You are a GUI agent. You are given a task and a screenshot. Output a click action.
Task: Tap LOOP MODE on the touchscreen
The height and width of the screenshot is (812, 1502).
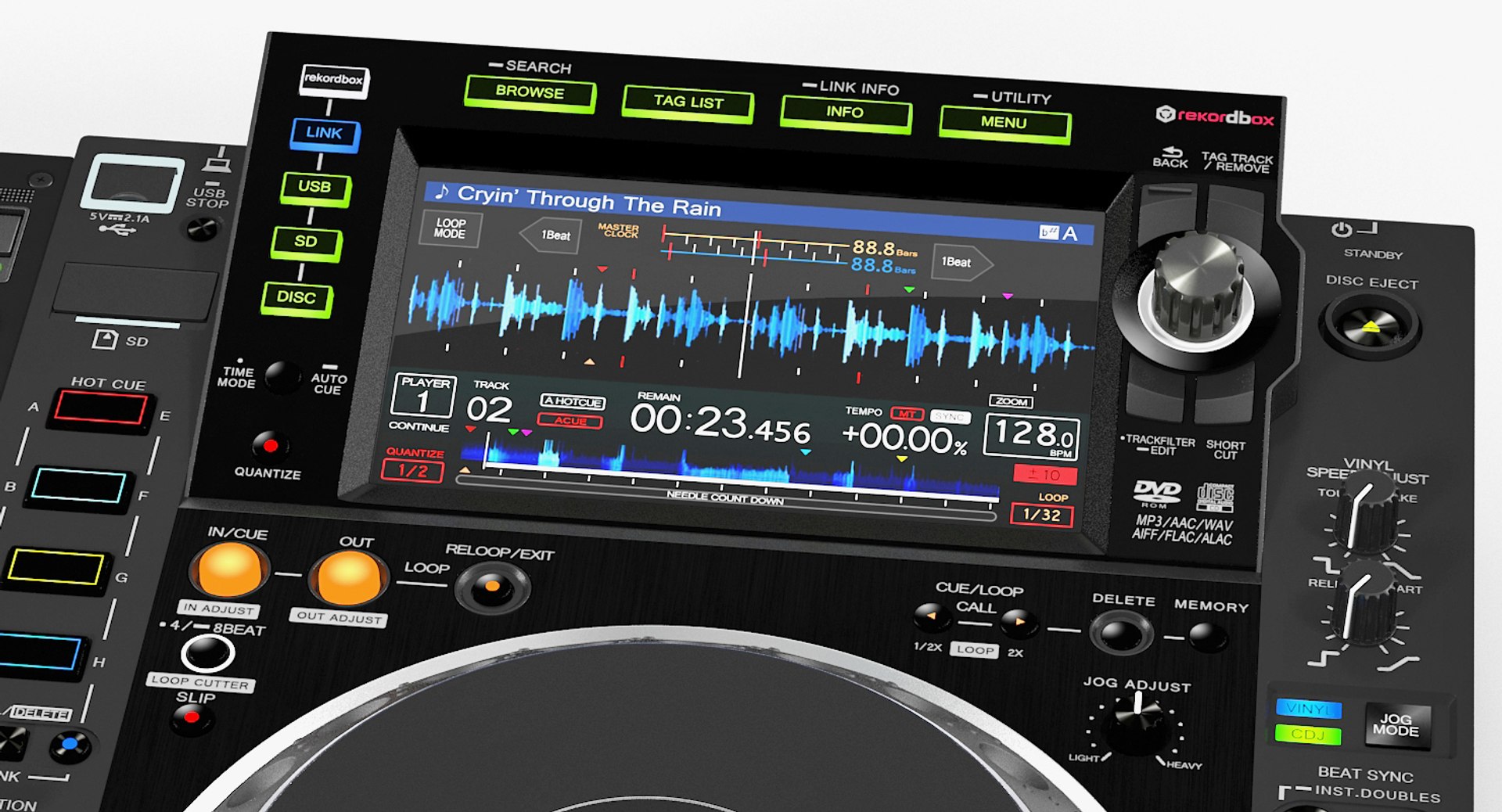[x=451, y=228]
